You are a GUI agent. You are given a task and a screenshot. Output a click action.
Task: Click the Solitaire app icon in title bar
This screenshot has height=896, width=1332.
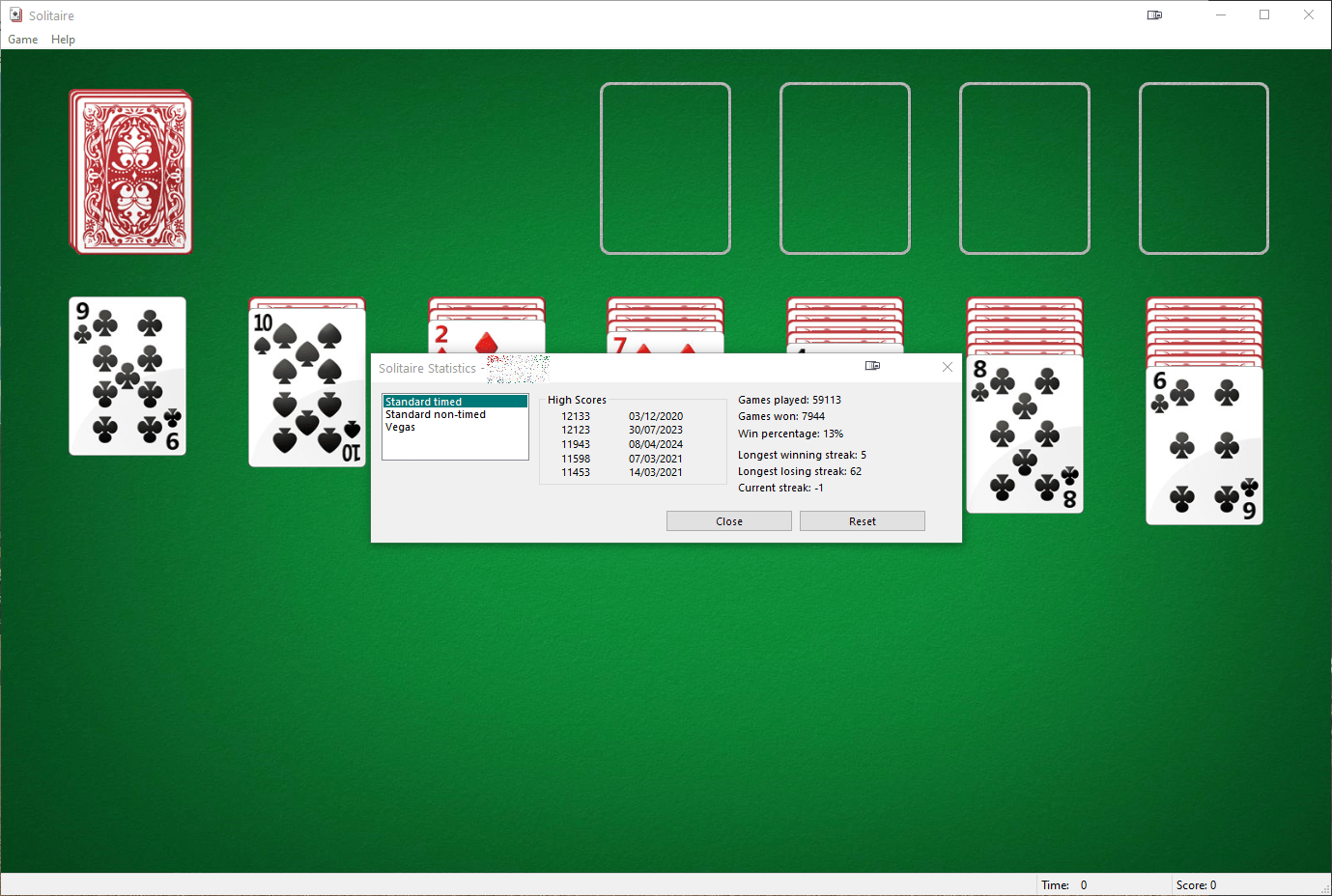(x=15, y=15)
